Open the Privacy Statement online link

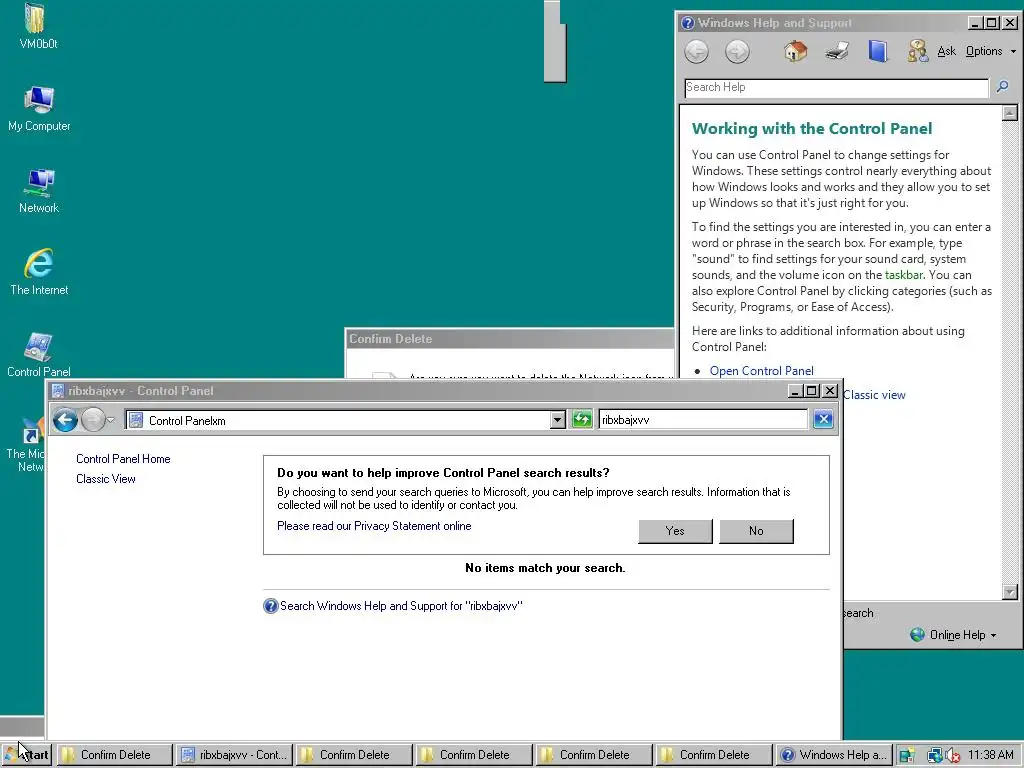tap(374, 526)
